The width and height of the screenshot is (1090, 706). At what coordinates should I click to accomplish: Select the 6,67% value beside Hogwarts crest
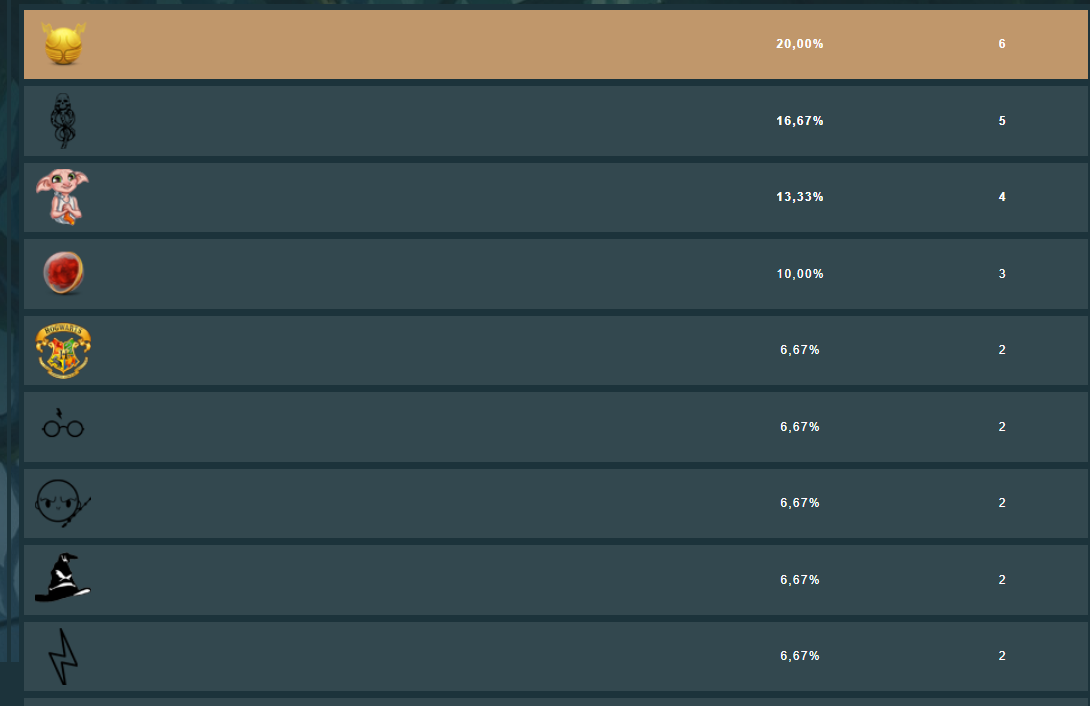(799, 350)
